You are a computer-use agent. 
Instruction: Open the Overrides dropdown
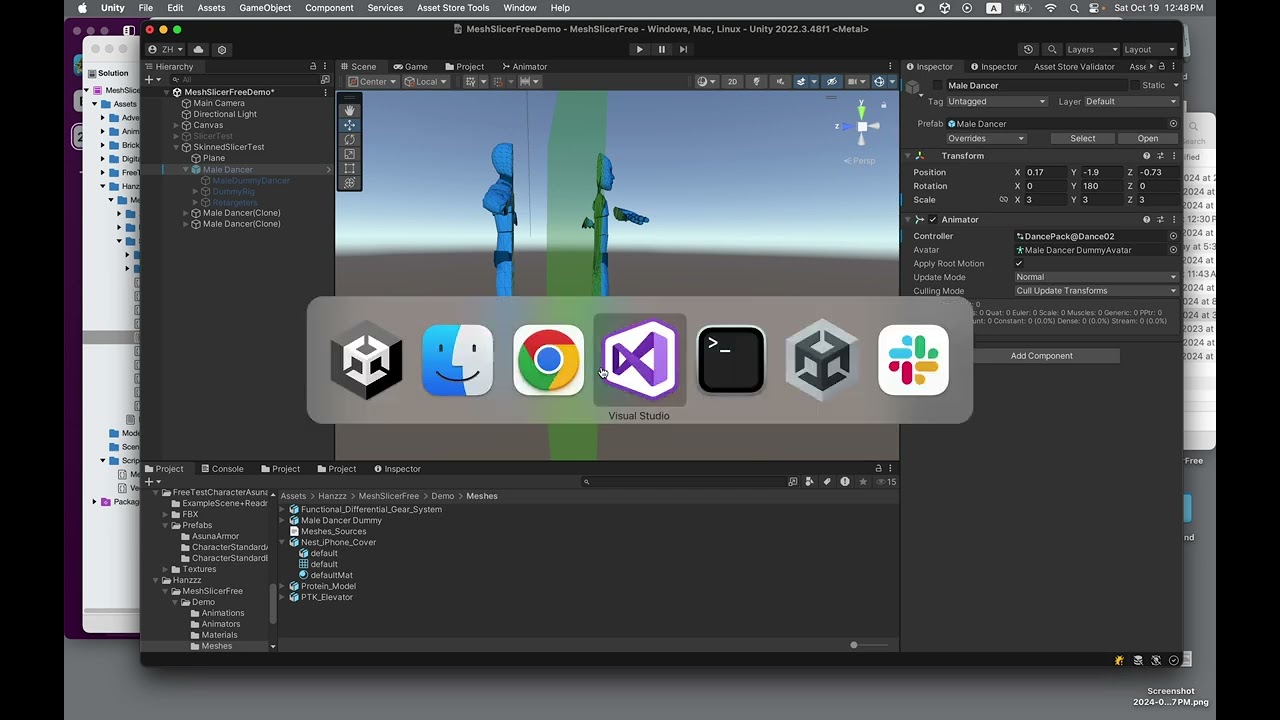pyautogui.click(x=986, y=139)
